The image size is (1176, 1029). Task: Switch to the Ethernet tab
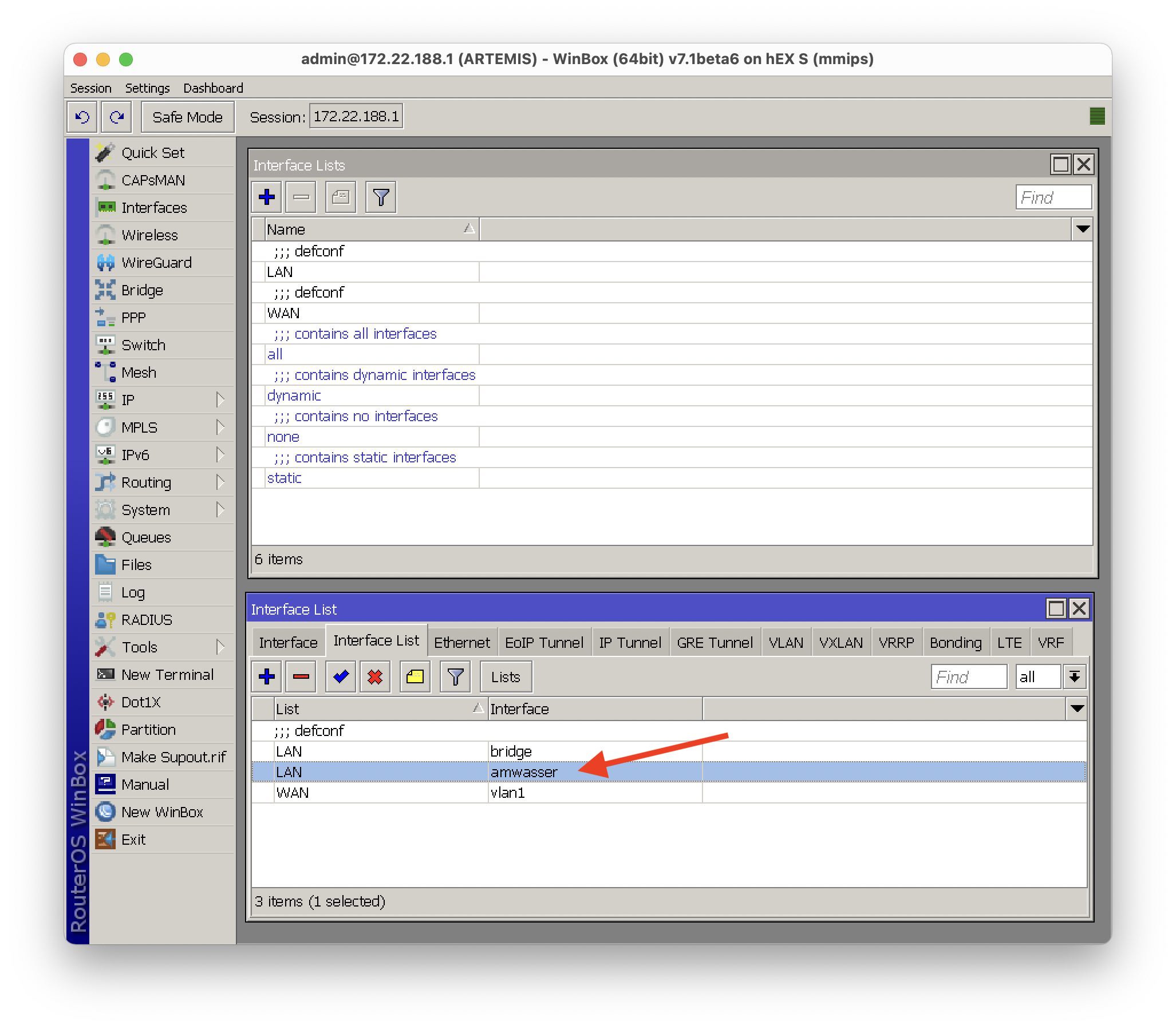[461, 642]
